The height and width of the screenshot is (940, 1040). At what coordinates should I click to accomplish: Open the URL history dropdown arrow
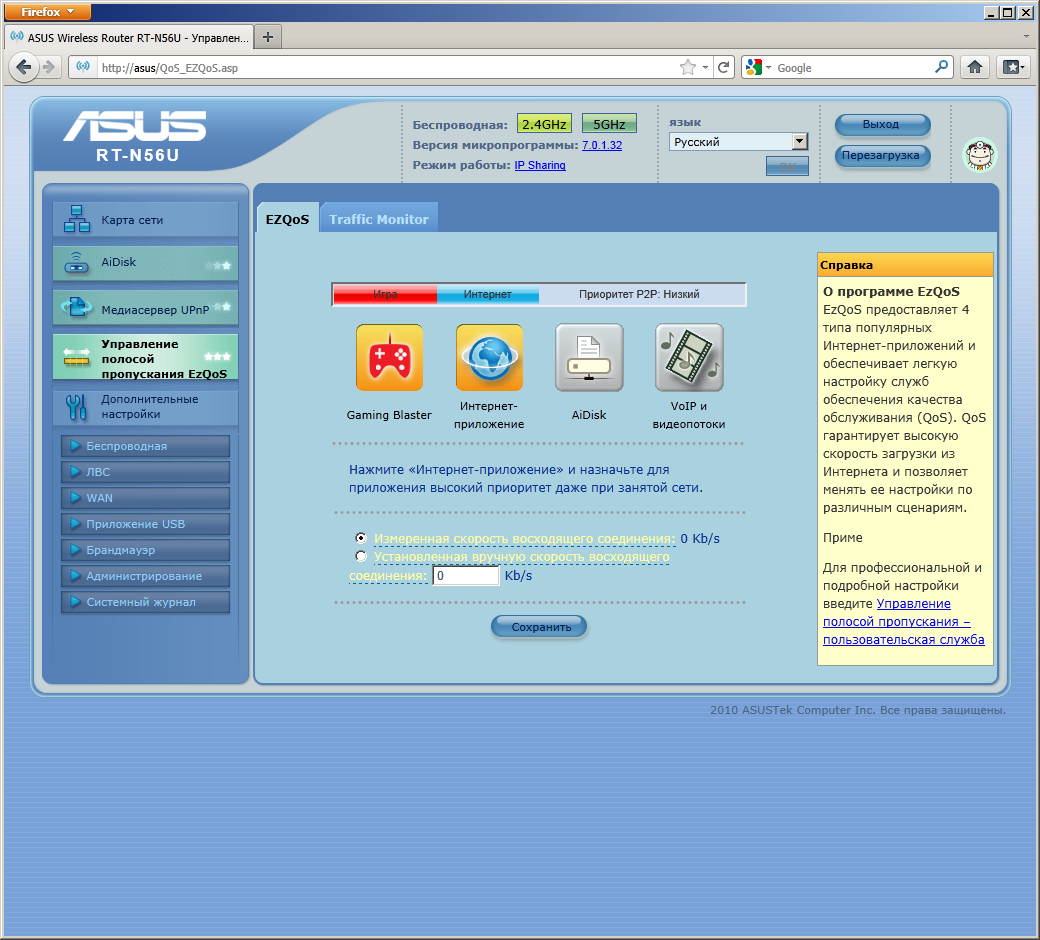[706, 67]
